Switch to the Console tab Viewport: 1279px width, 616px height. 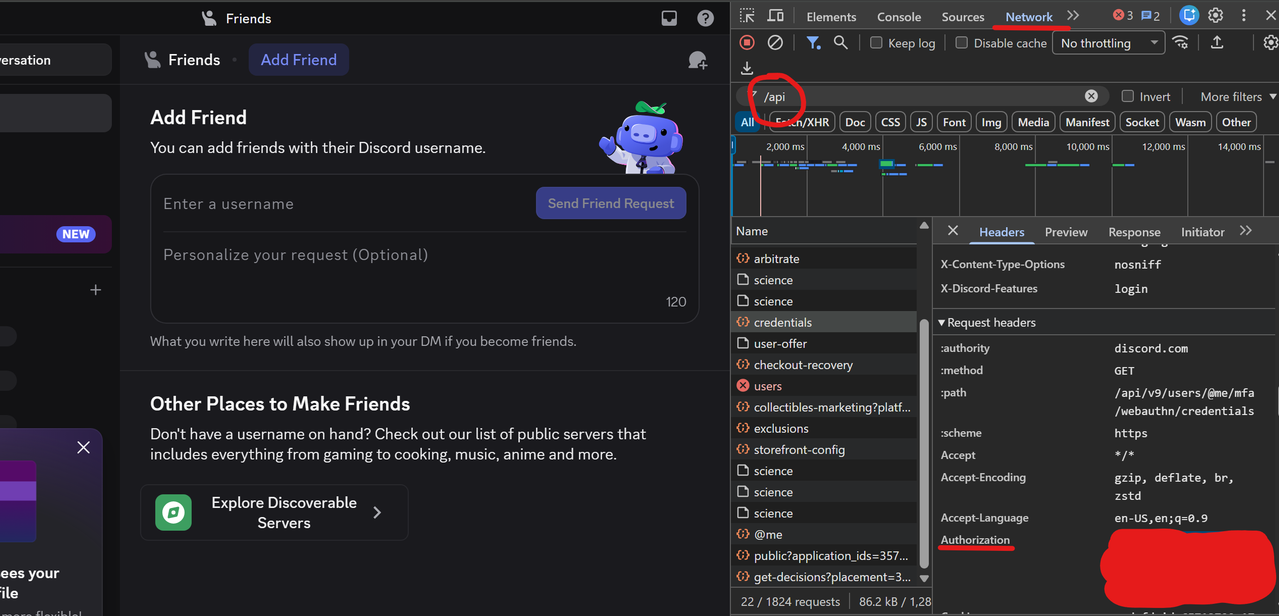click(x=899, y=17)
